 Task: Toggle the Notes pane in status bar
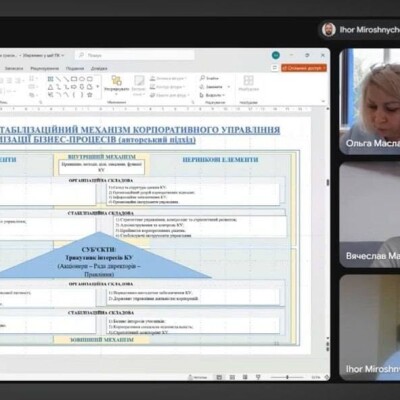point(198,377)
